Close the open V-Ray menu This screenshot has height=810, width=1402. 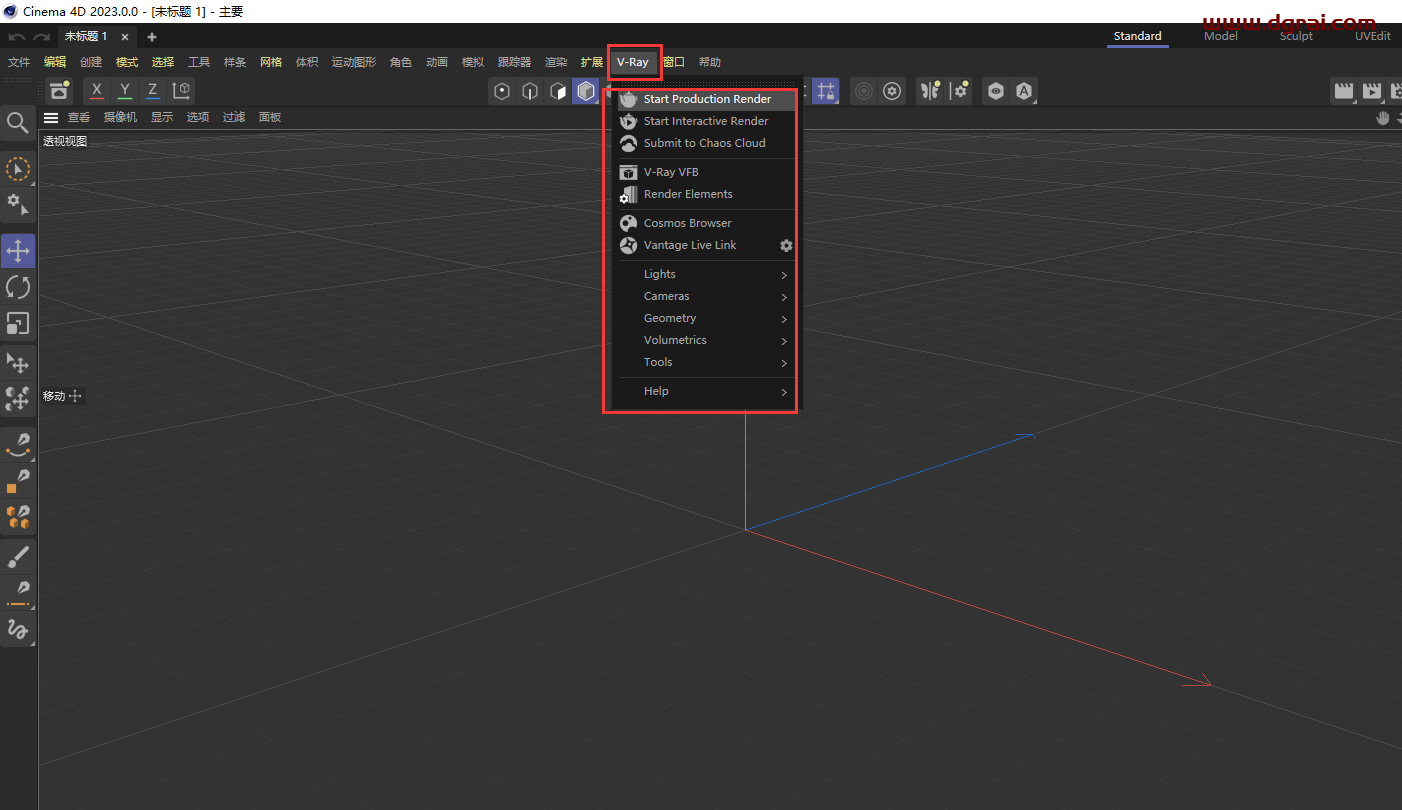[632, 62]
